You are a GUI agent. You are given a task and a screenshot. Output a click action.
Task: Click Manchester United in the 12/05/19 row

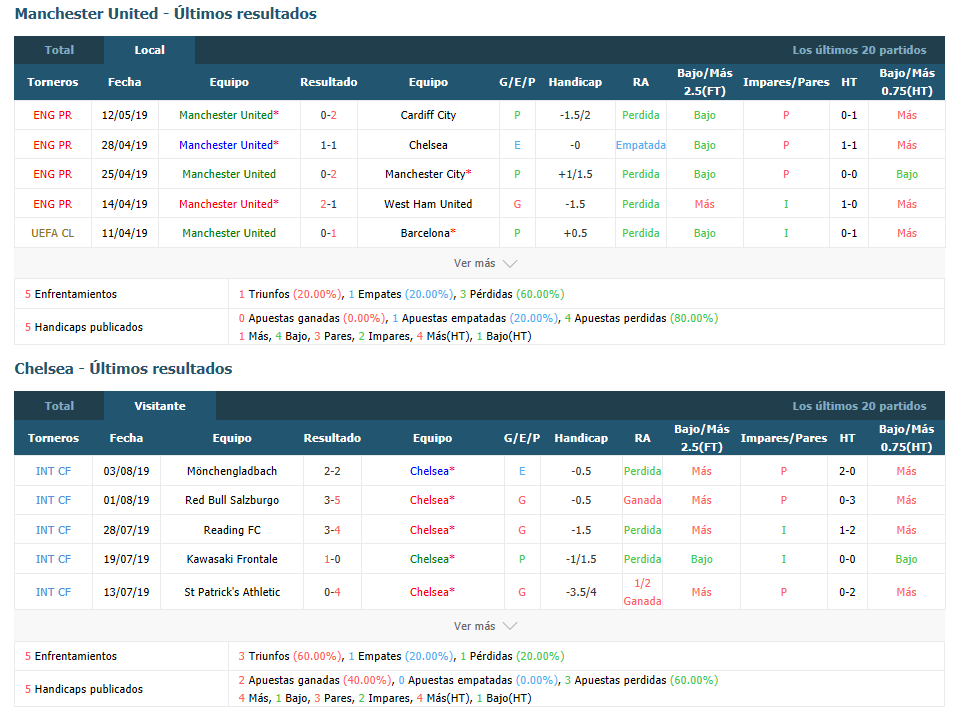pyautogui.click(x=229, y=115)
